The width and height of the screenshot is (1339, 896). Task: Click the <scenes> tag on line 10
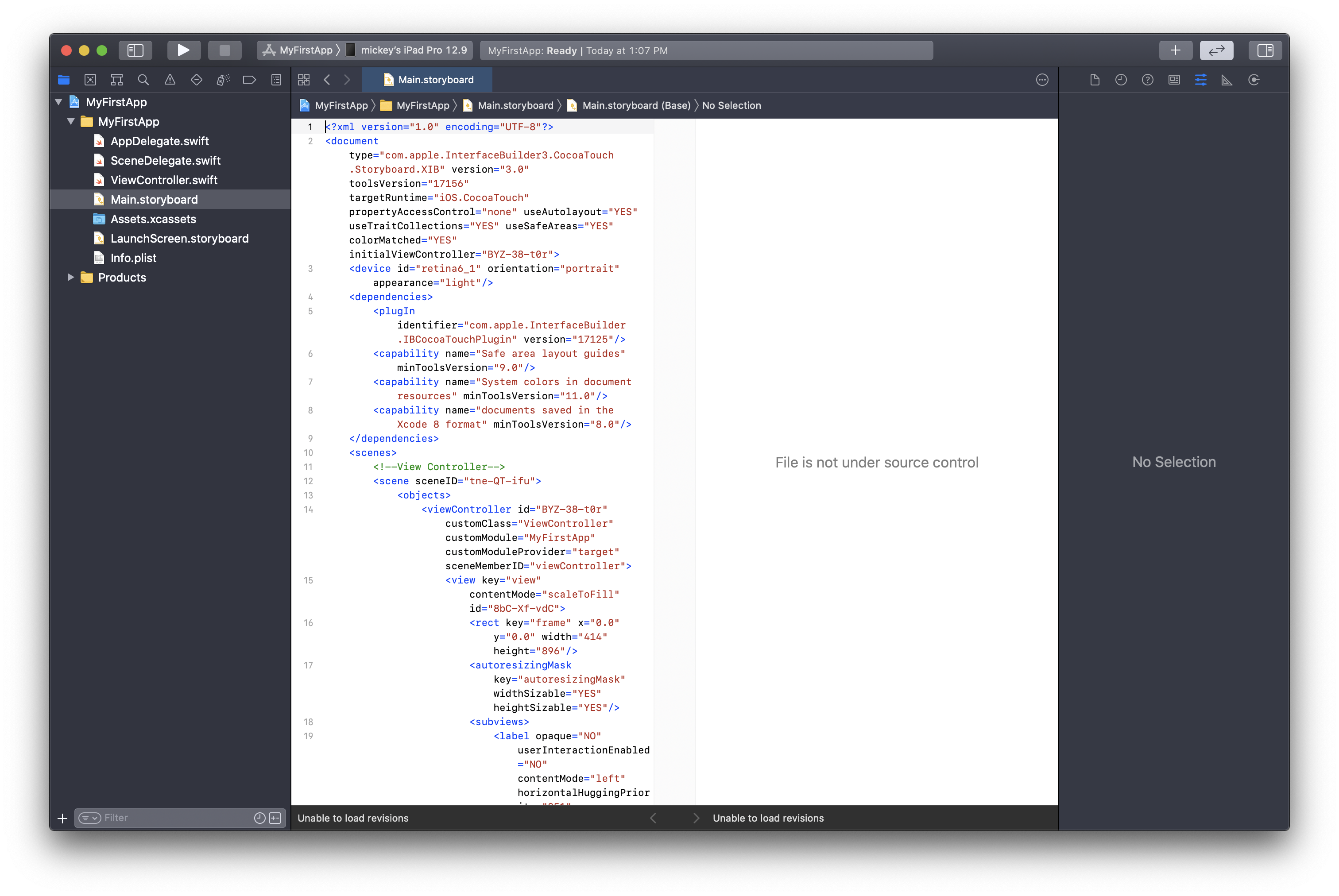tap(373, 452)
